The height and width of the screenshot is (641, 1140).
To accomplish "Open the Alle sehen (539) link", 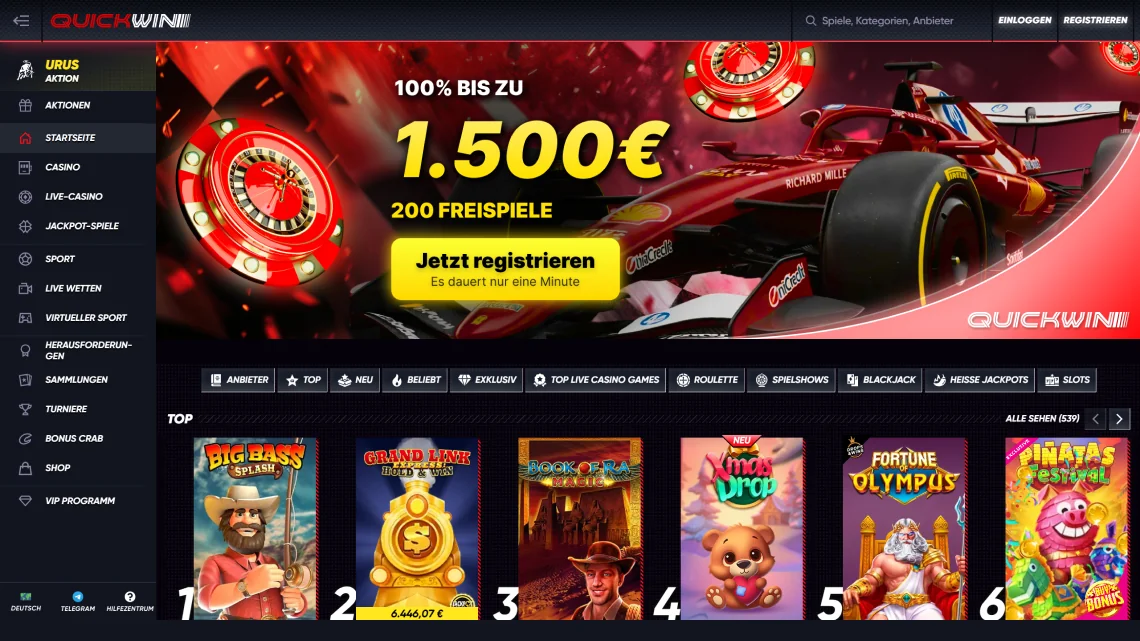I will [1042, 419].
